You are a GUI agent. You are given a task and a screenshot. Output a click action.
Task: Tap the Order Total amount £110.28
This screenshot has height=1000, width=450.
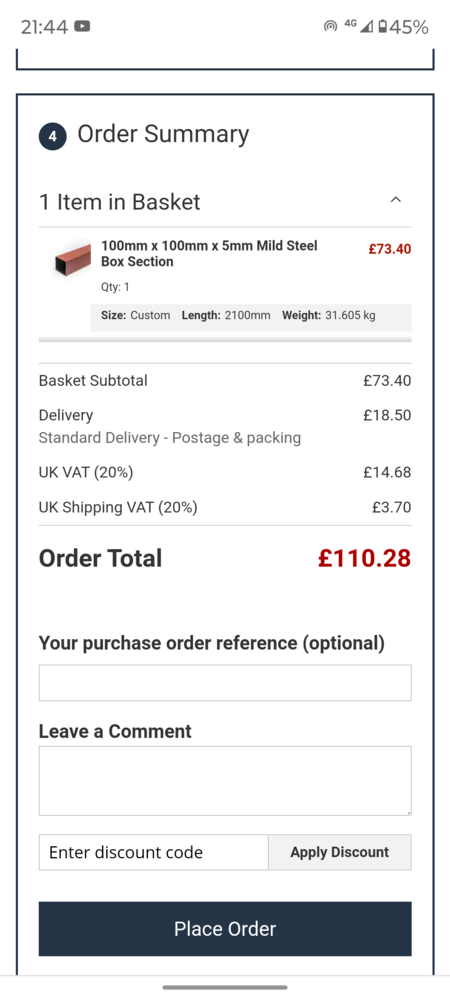(365, 558)
